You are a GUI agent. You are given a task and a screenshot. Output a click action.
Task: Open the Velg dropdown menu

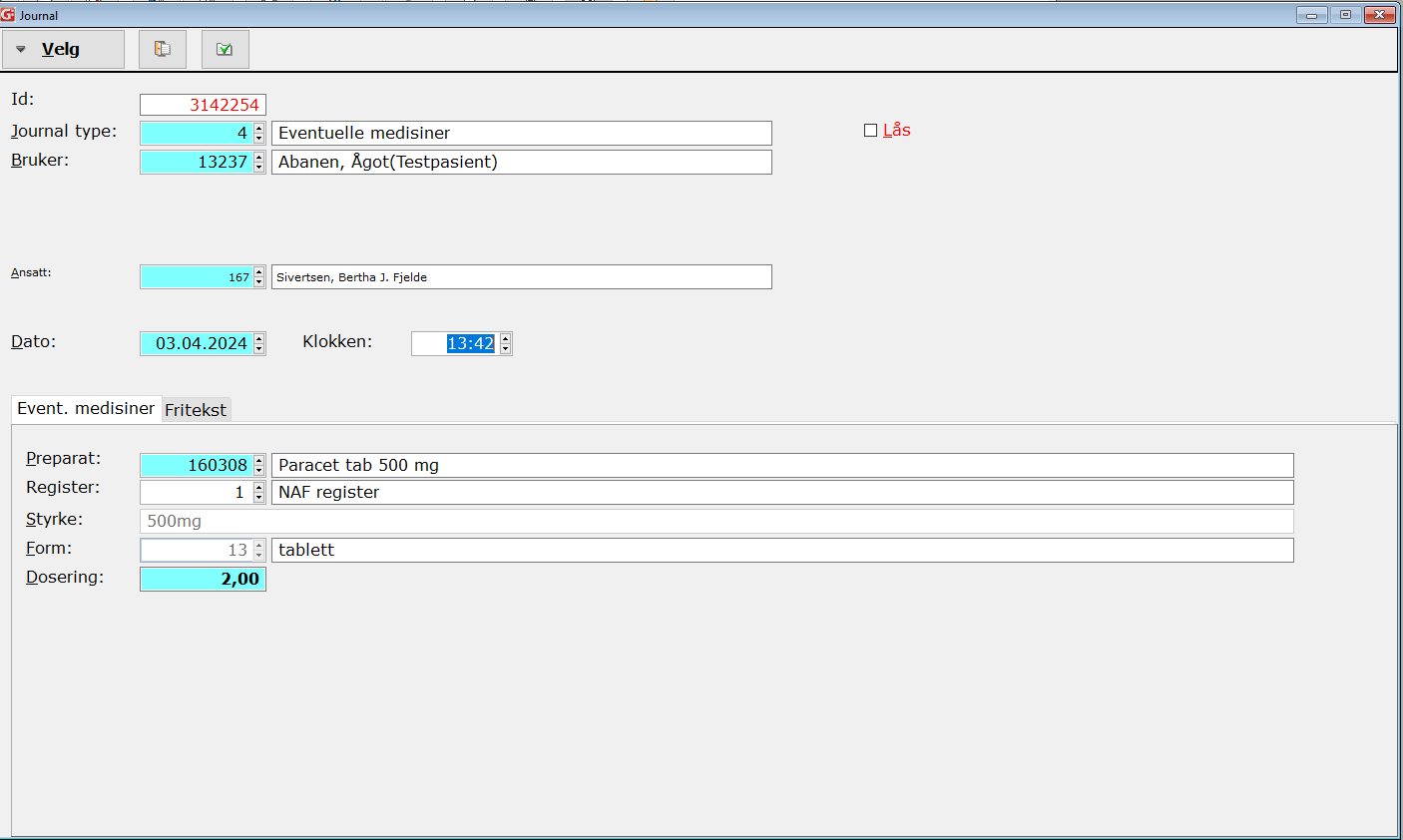(x=63, y=49)
